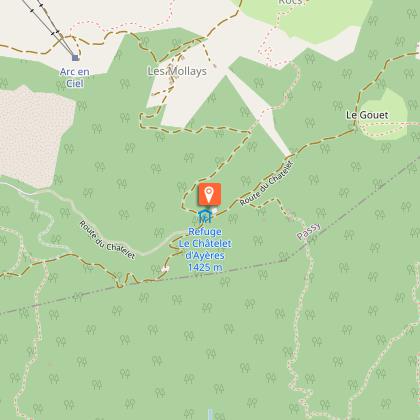Click the tree symbol directly left of the refuge icon

[195, 219]
